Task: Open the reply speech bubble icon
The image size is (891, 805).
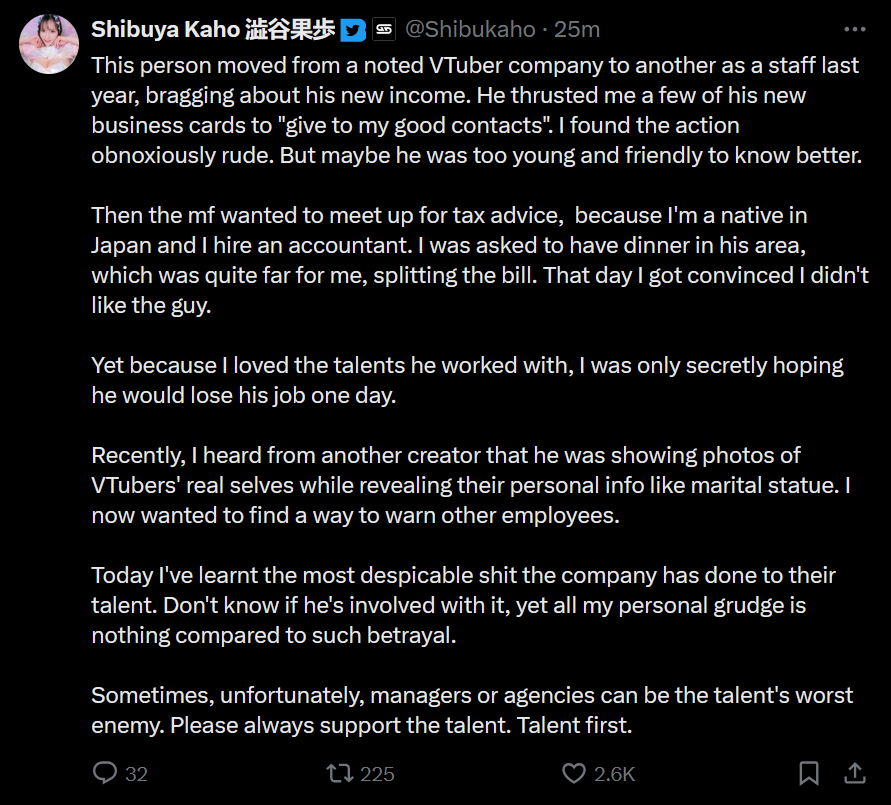Action: pos(106,773)
